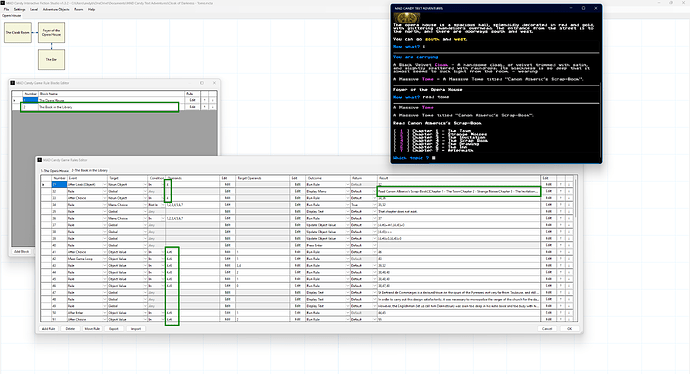Click Add Block in Rule Blocks Editor
The height and width of the screenshot is (374, 690).
coord(22,251)
